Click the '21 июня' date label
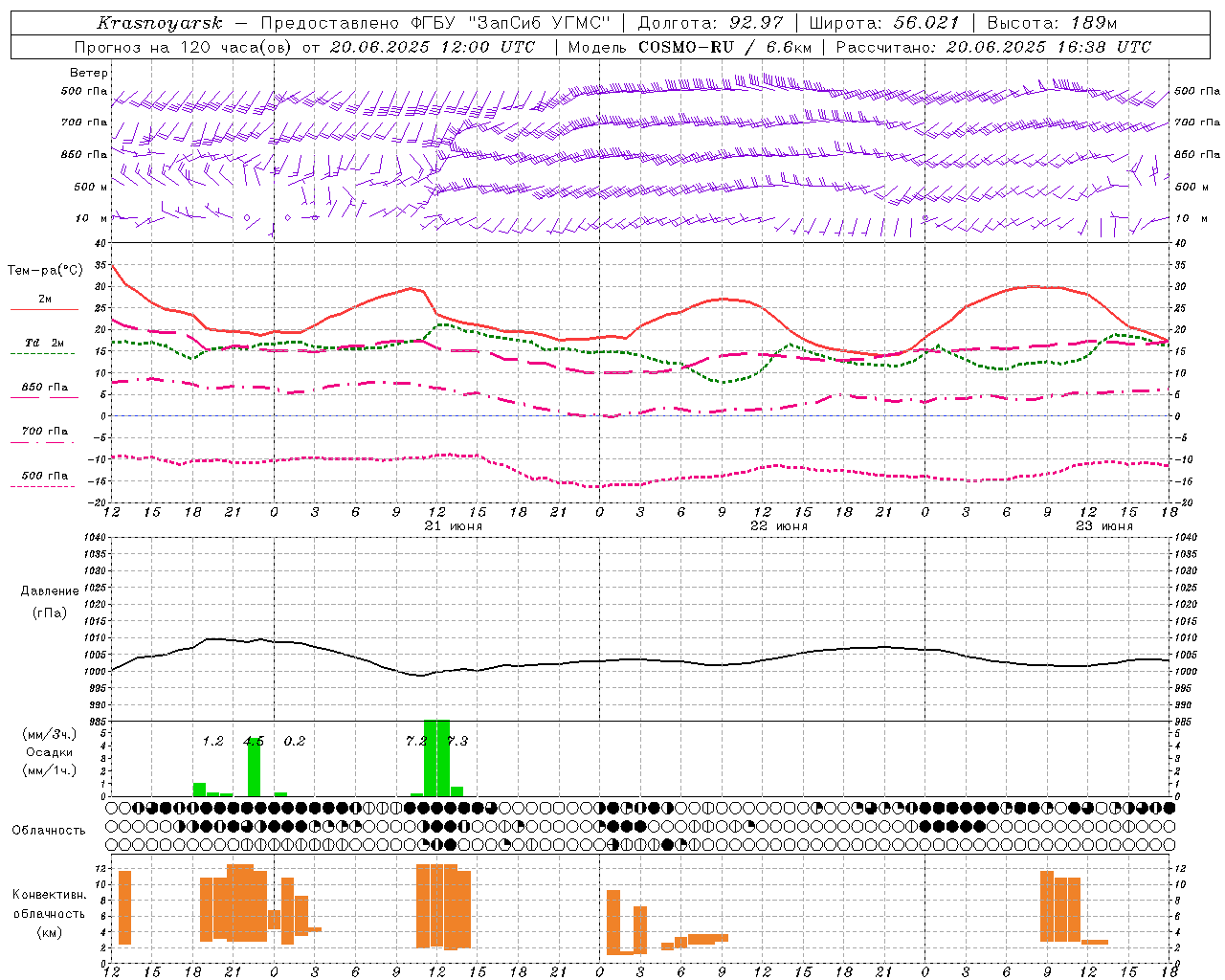 click(x=454, y=525)
